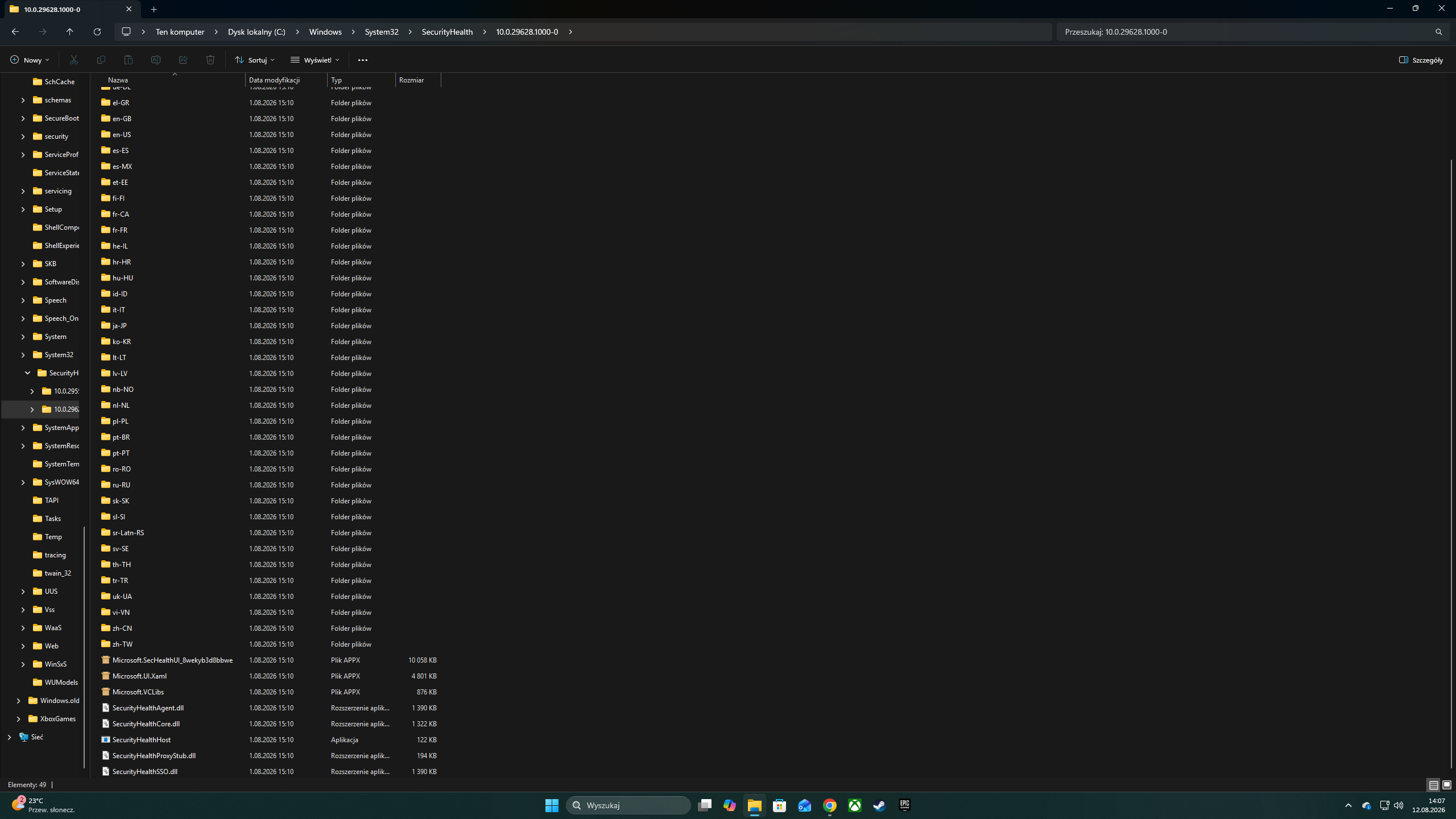Open the Wyświetl view menu

coord(315,60)
